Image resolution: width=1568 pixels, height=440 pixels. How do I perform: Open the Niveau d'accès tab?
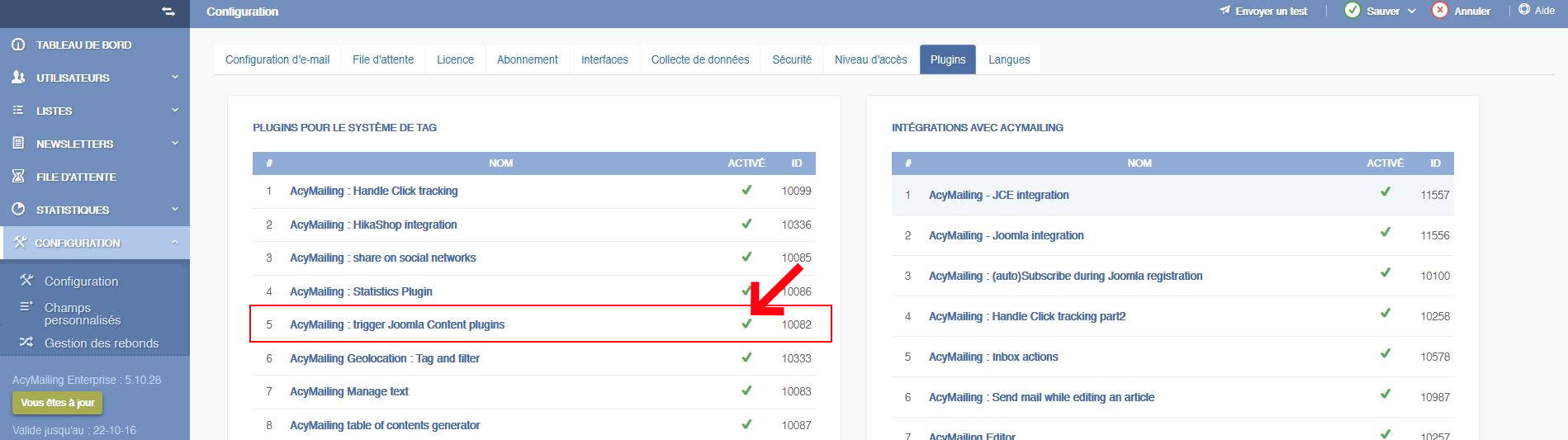pyautogui.click(x=871, y=59)
